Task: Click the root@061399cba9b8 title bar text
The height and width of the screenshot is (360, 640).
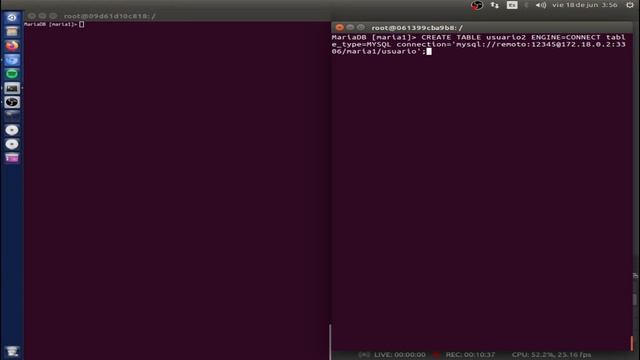Action: tap(417, 28)
